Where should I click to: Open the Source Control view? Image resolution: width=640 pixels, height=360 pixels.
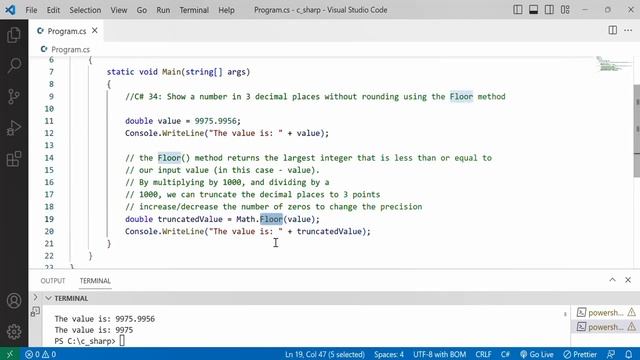(x=14, y=96)
